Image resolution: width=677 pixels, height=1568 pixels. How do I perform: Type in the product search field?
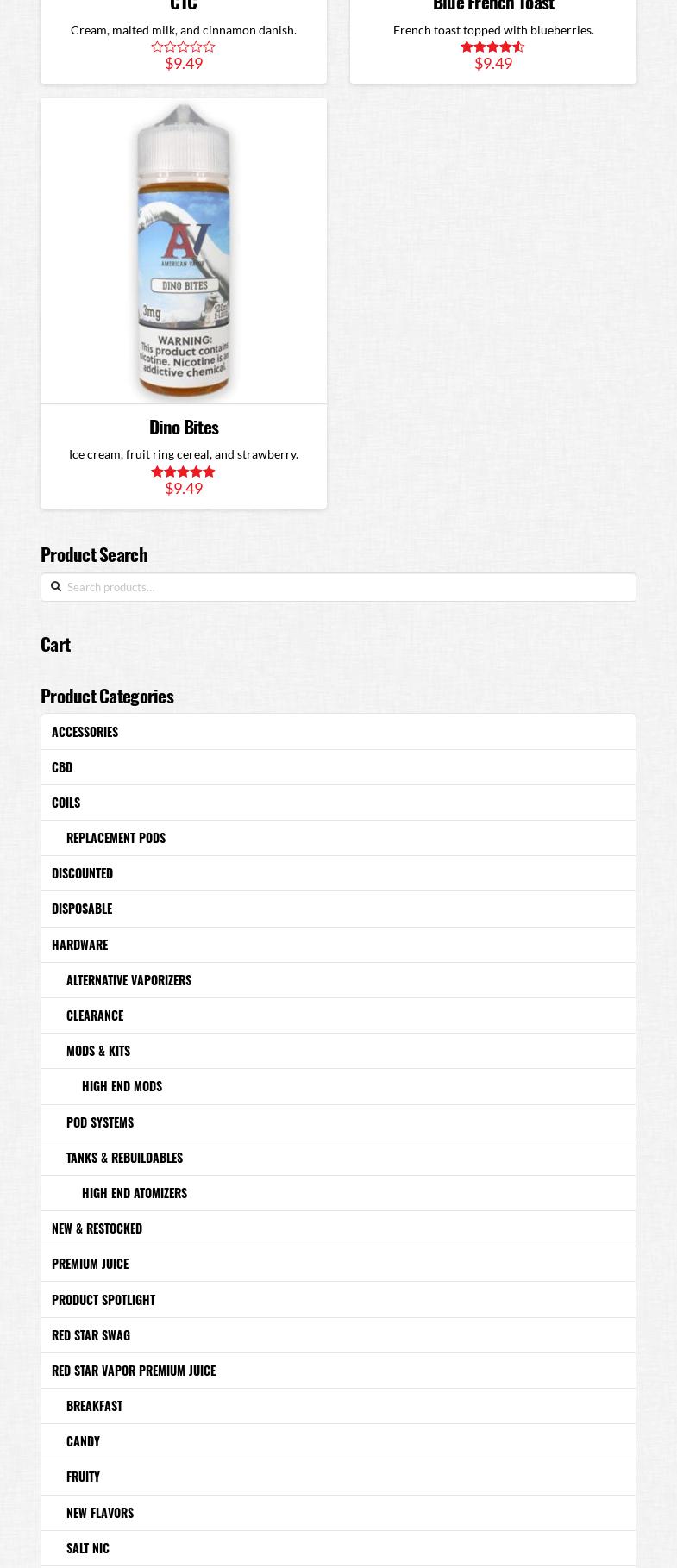[x=345, y=587]
